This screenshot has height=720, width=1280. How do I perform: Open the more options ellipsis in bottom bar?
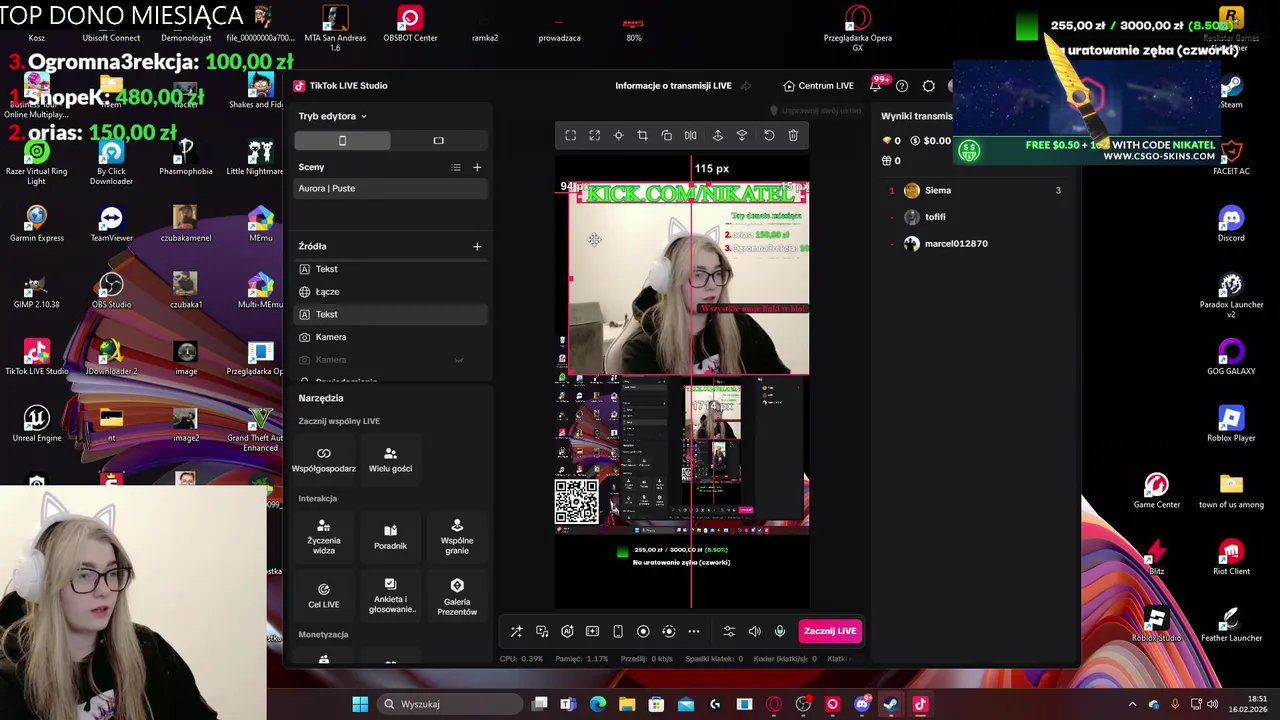[694, 631]
